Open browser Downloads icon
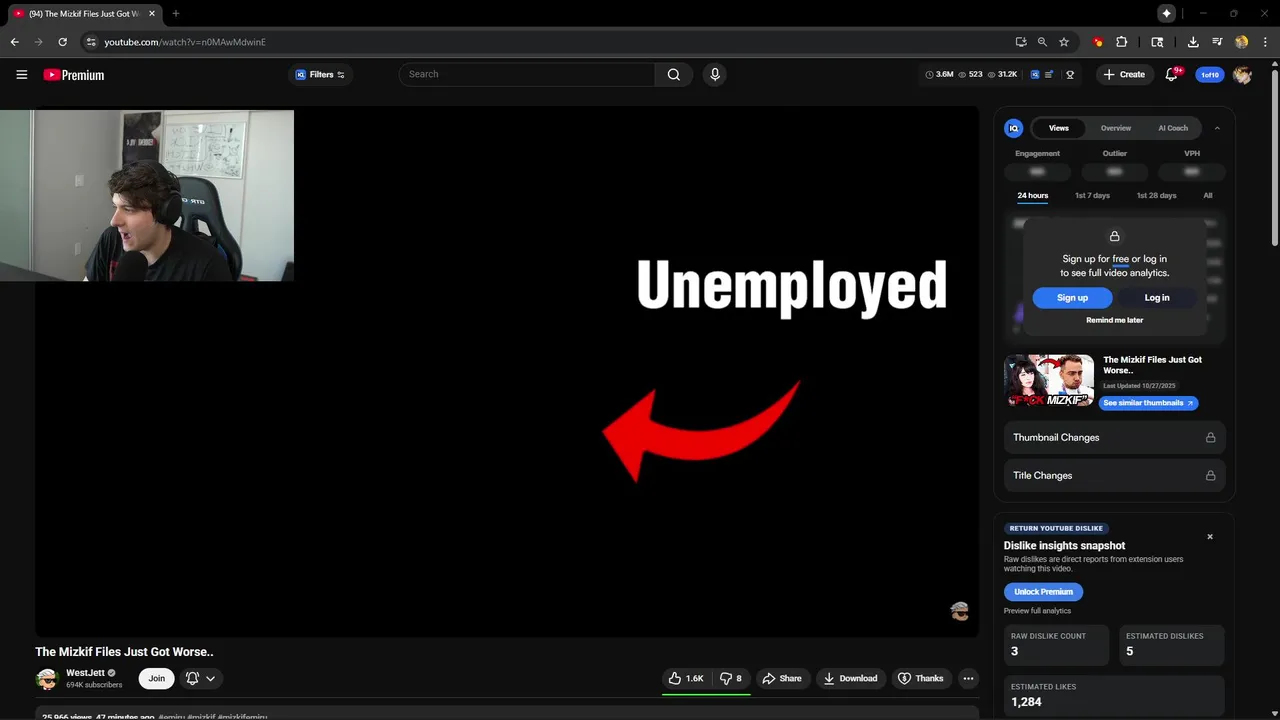 click(x=1193, y=42)
